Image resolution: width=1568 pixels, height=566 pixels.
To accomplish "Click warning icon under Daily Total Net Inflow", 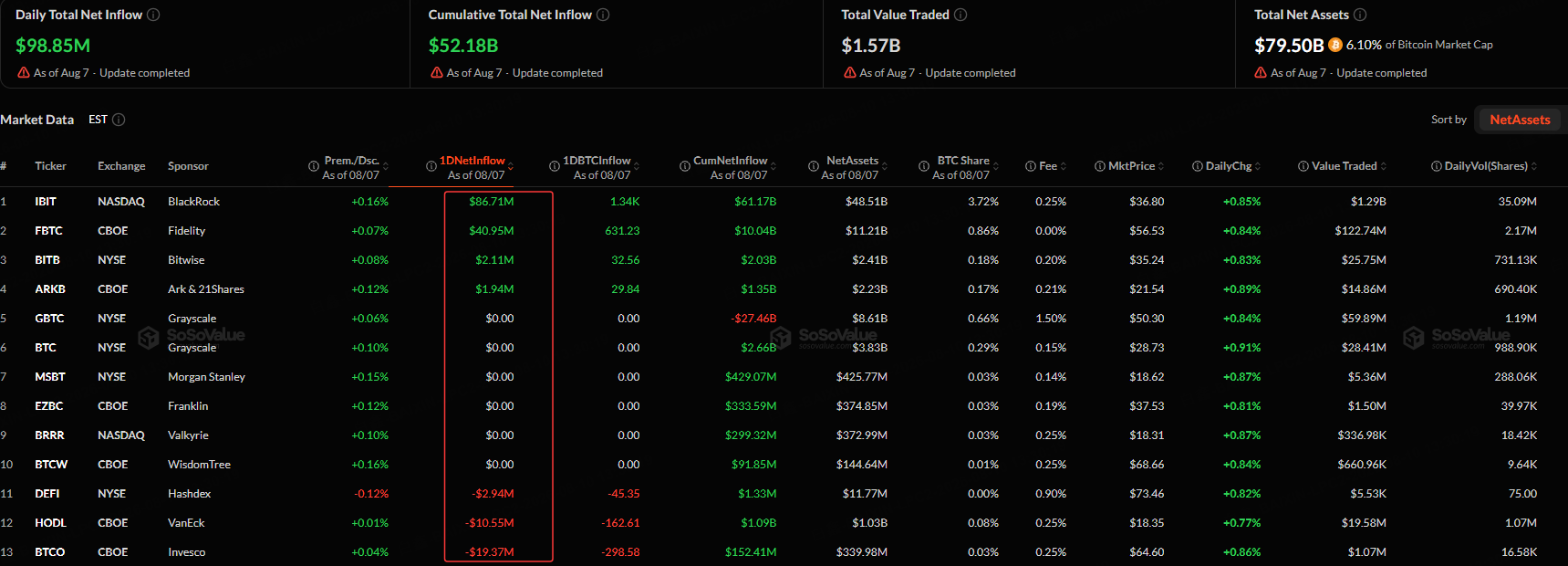I will point(24,73).
